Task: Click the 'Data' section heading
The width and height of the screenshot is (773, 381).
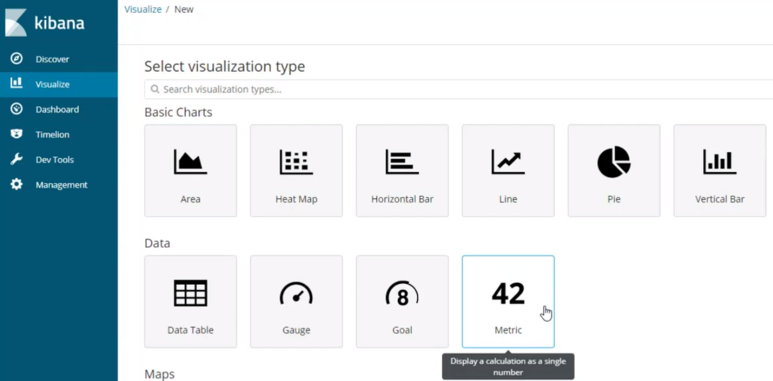Action: [x=157, y=243]
